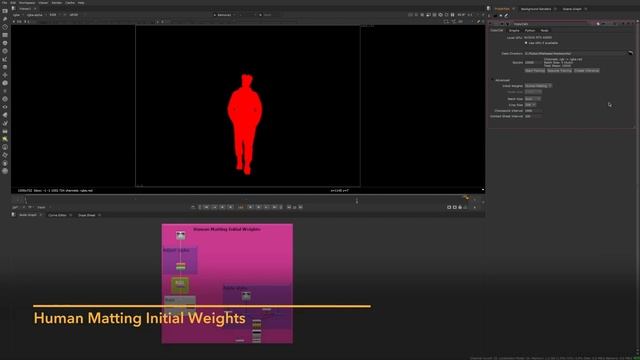
Task: Click the pencil icon under Properties tab
Action: tap(507, 16)
